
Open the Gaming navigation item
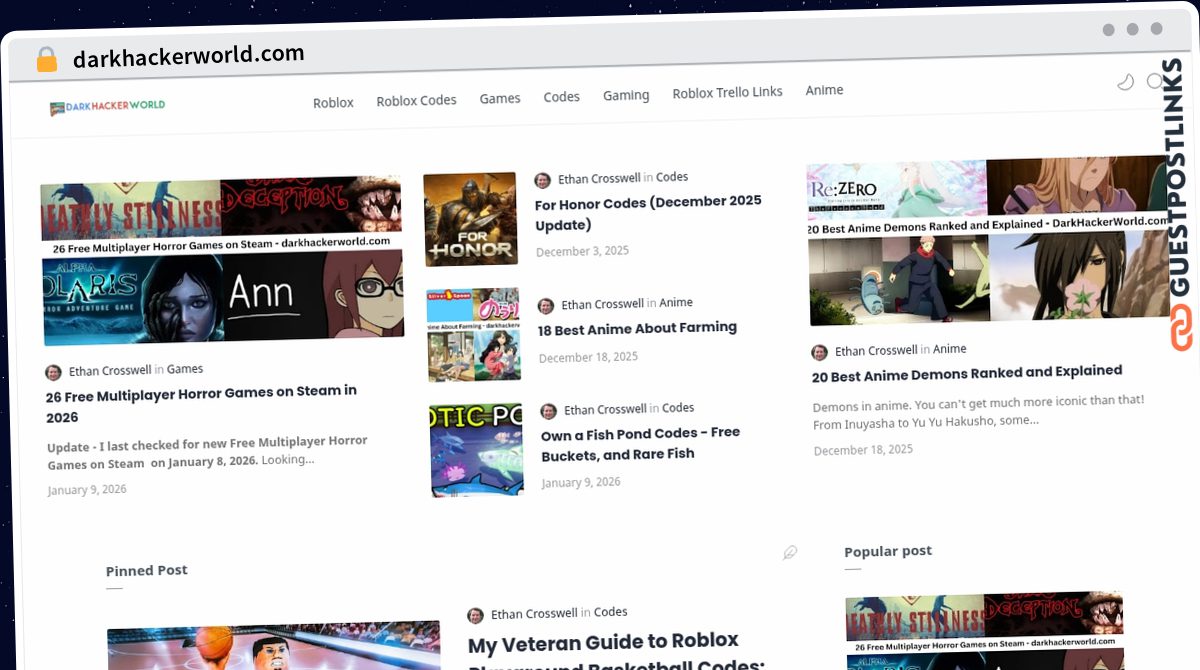(x=626, y=95)
